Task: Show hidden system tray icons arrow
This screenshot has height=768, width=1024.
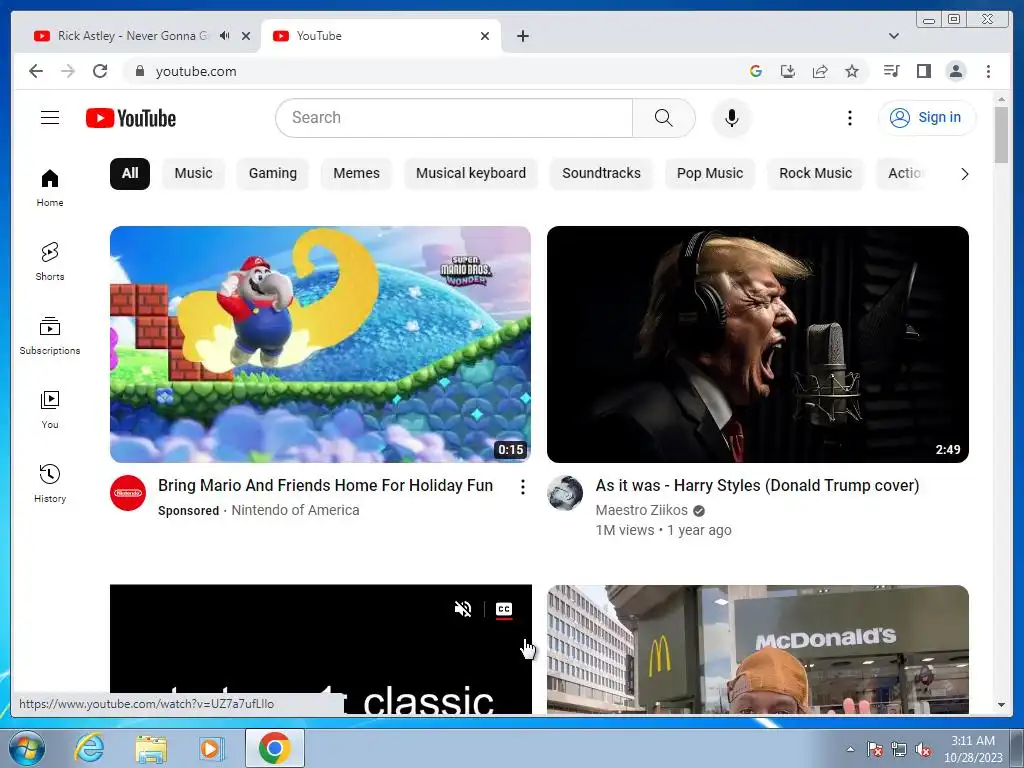Action: (x=850, y=749)
